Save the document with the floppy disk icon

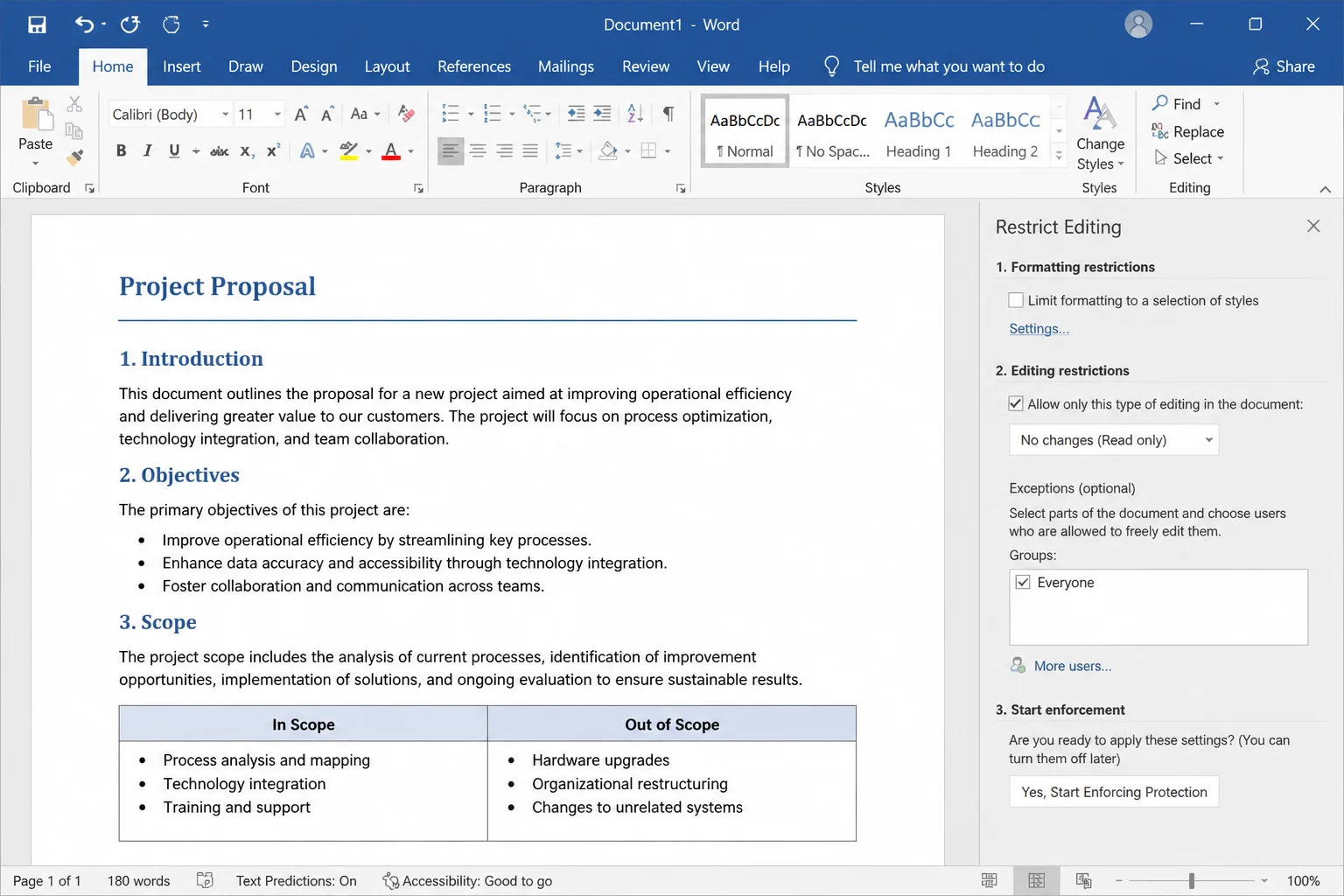[37, 24]
